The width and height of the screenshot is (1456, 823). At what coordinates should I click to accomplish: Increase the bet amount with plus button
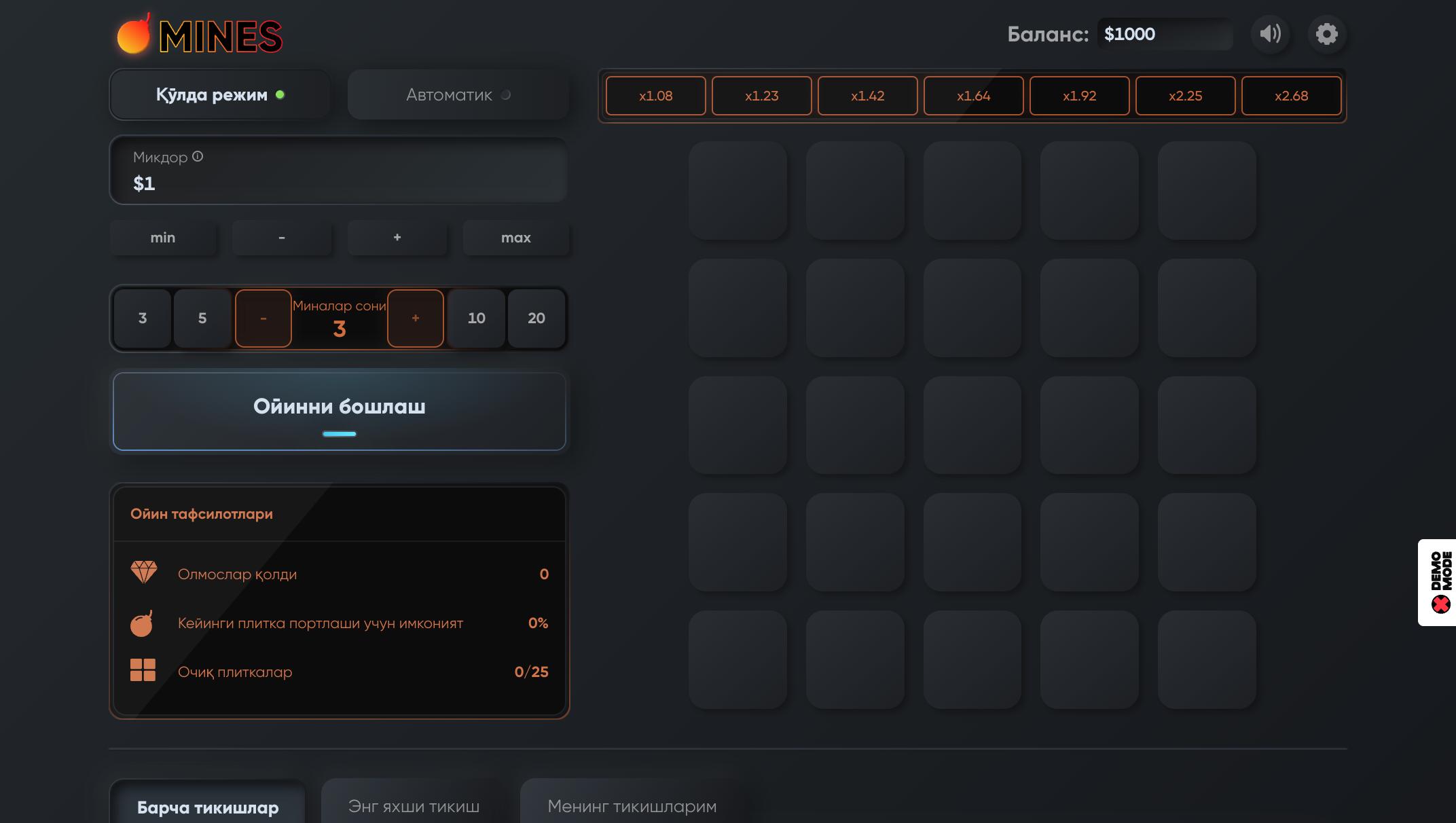(397, 238)
